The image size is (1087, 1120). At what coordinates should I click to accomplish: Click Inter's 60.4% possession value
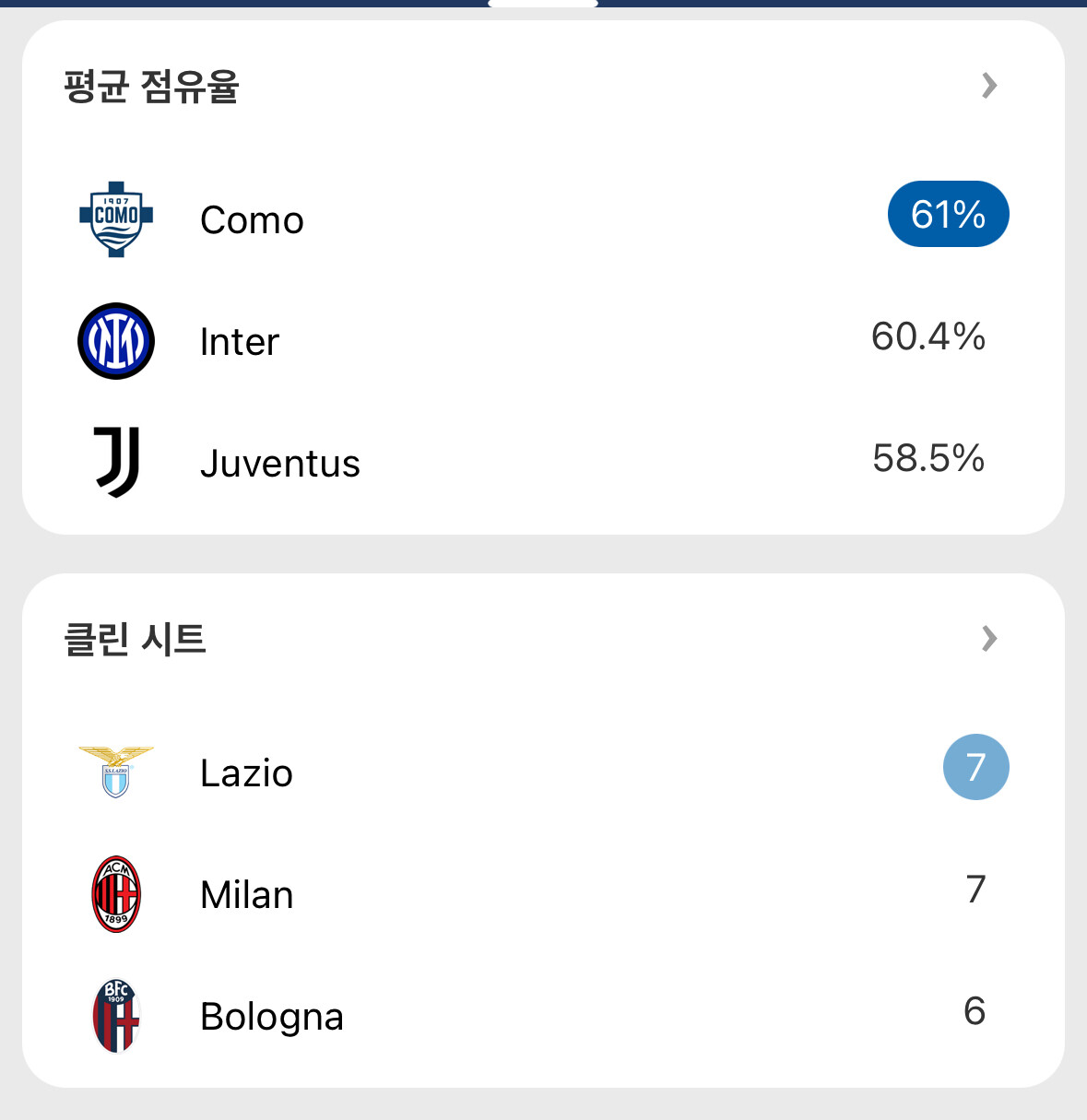927,336
